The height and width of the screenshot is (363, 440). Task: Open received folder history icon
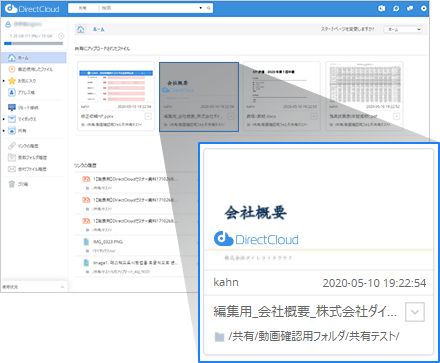(x=12, y=157)
